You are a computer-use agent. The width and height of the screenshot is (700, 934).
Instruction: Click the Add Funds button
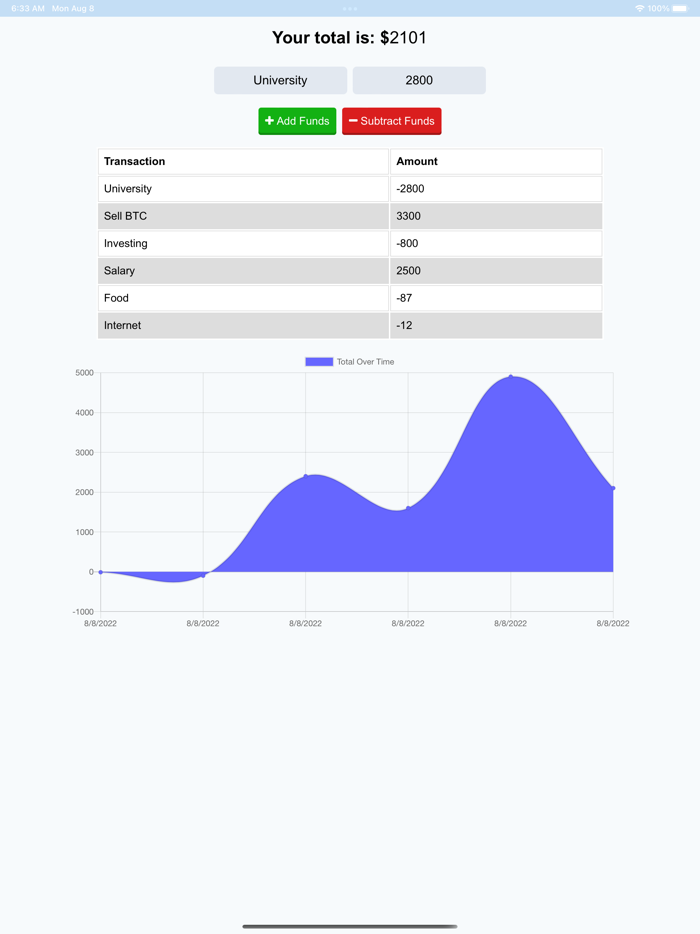coord(297,121)
